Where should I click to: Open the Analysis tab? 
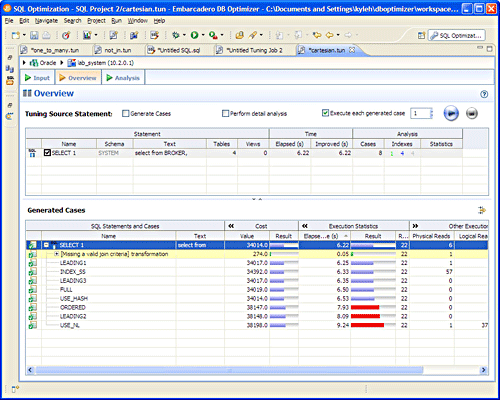pyautogui.click(x=123, y=78)
